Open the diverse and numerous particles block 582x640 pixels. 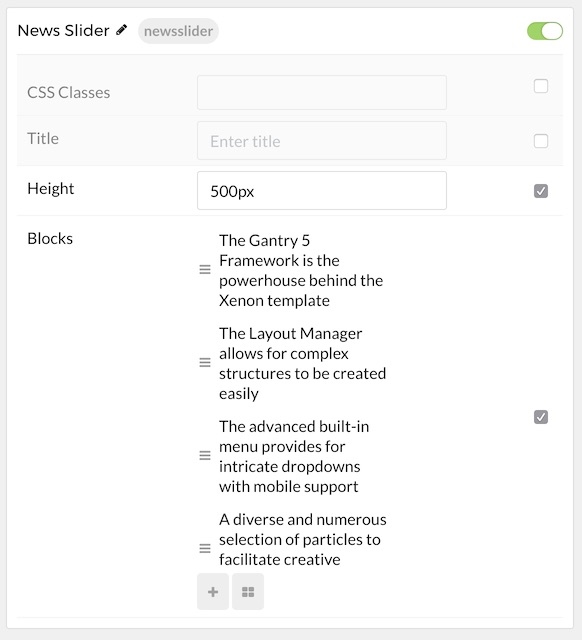[302, 539]
